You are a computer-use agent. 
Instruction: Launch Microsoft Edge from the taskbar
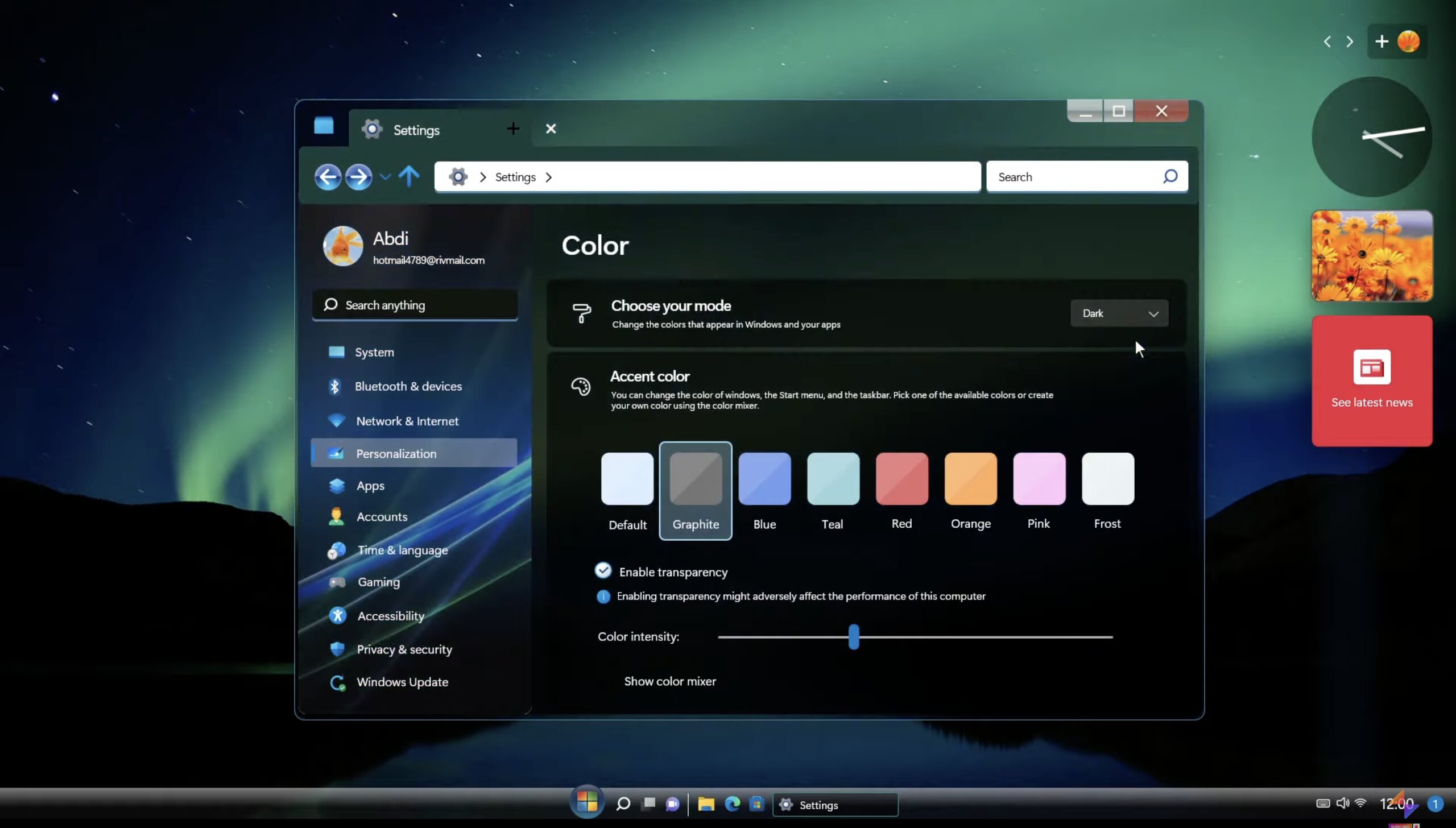pos(732,803)
